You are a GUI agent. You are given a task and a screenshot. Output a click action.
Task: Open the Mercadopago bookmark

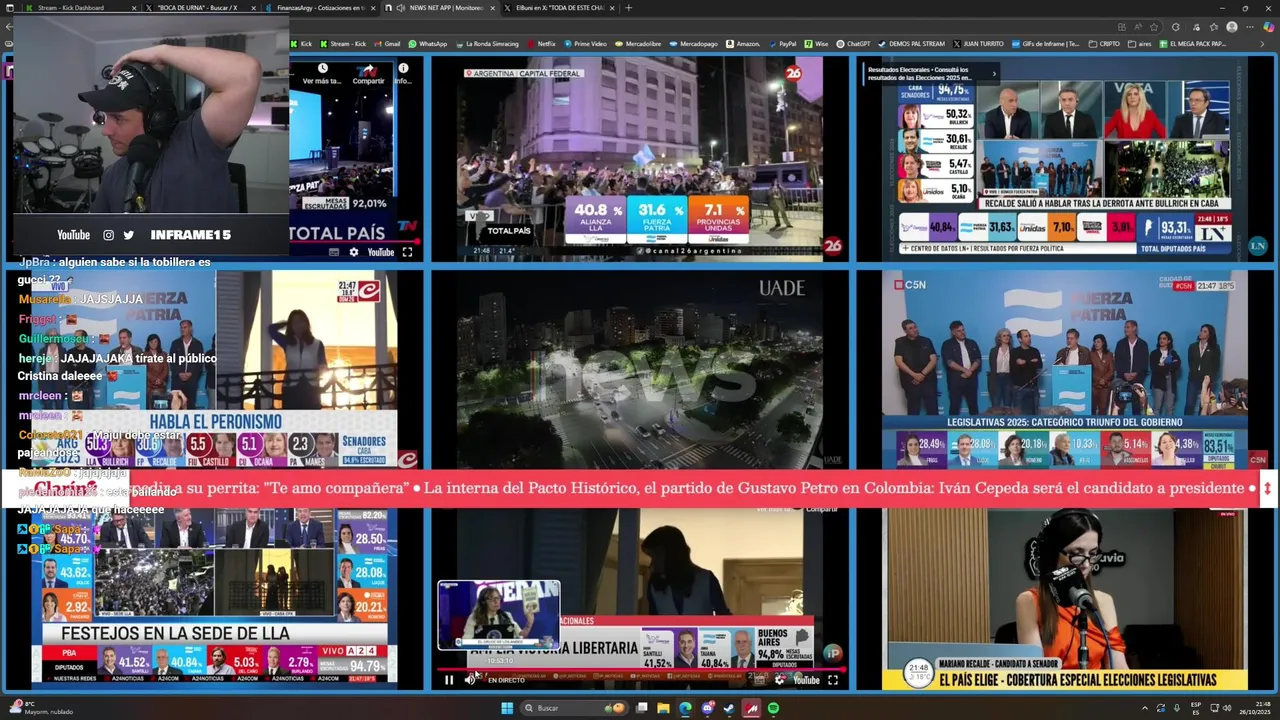coord(693,44)
